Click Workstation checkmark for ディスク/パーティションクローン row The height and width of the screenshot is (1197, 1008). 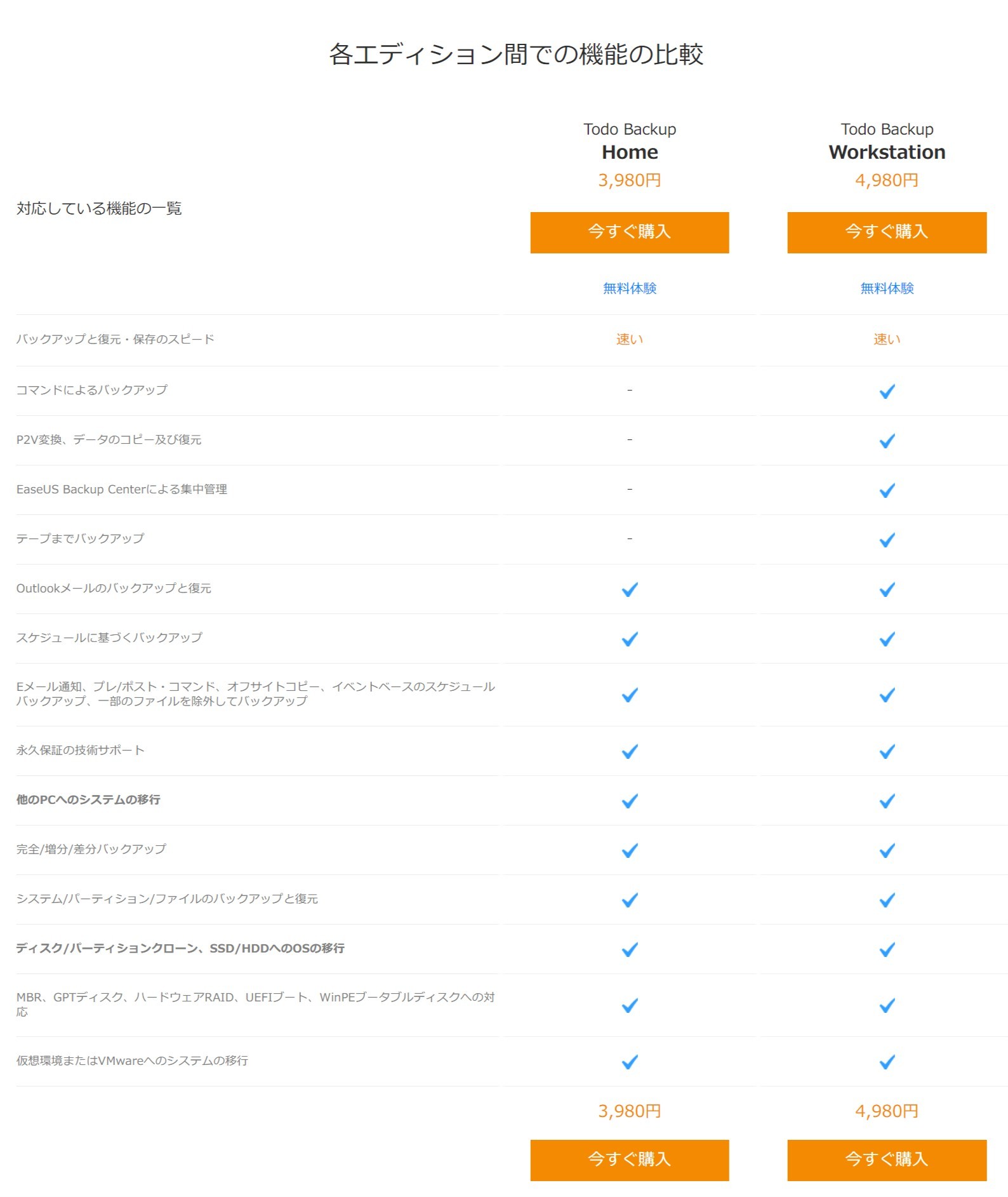pyautogui.click(x=887, y=949)
